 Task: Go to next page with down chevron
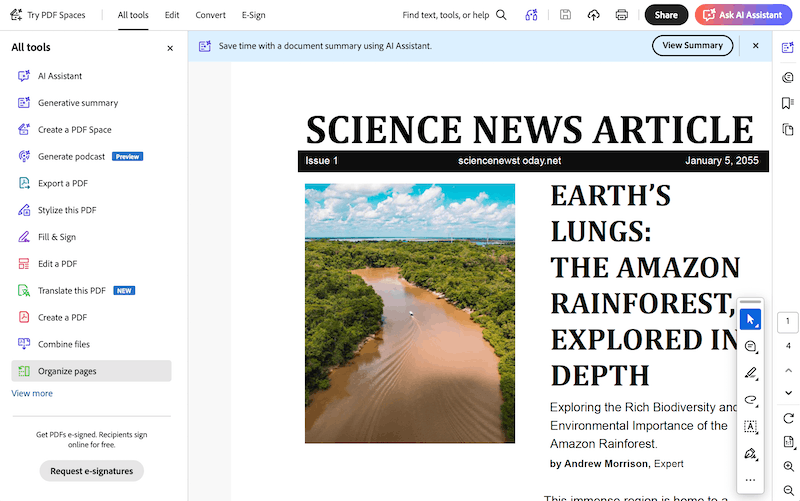(788, 393)
